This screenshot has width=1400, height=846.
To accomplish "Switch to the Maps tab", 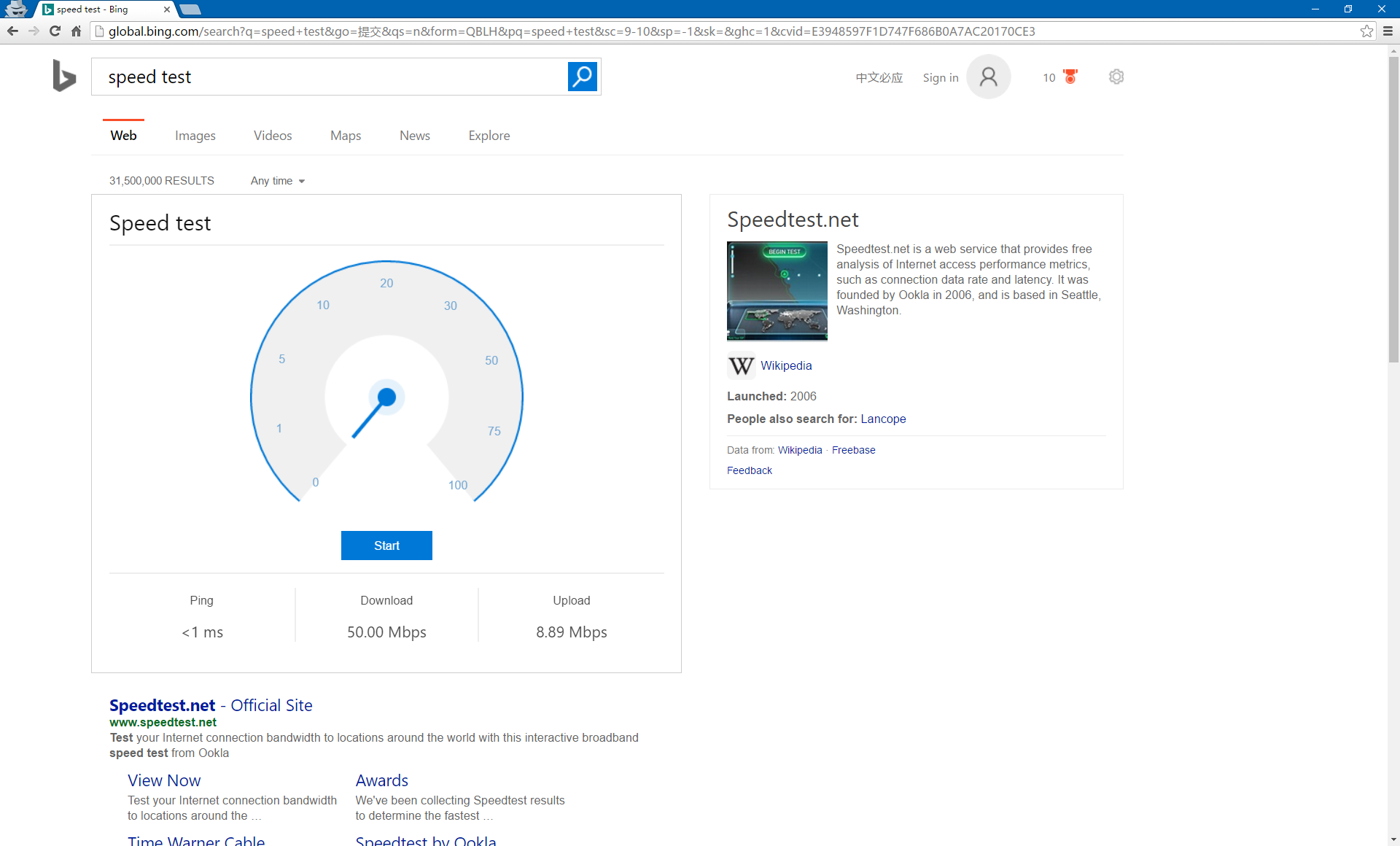I will [x=345, y=136].
